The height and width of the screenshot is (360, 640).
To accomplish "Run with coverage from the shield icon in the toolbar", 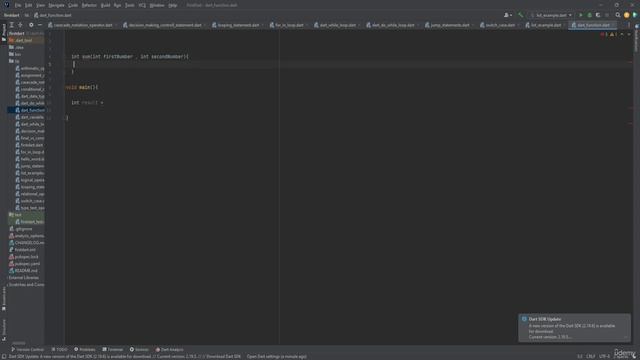I will pos(598,15).
